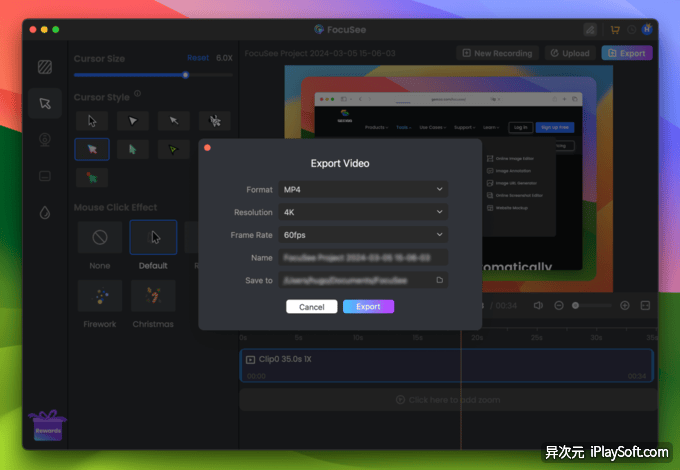Select the Clip0 35.0s 1X timeline clip
The height and width of the screenshot is (470, 680).
(x=446, y=365)
